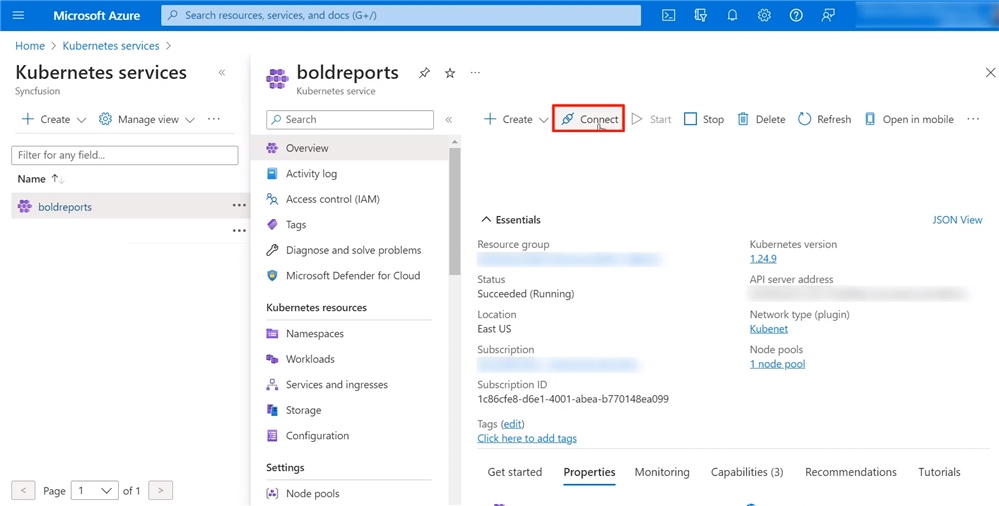This screenshot has height=506, width=999.
Task: Switch to Recommendations tab
Action: [851, 472]
